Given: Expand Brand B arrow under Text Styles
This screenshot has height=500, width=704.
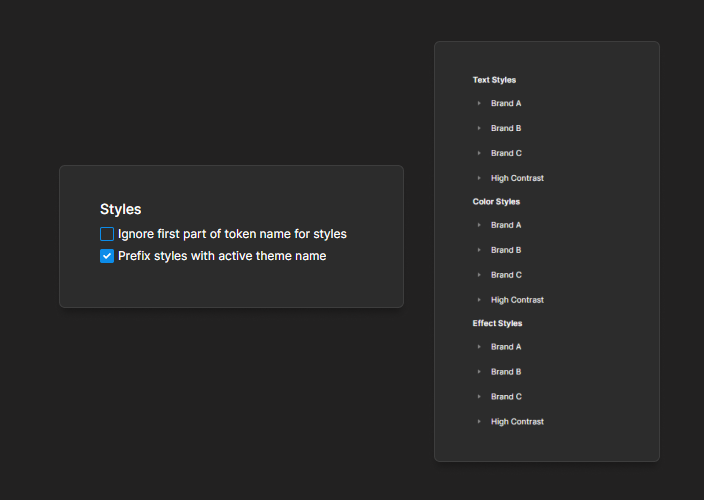Looking at the screenshot, I should pos(479,128).
